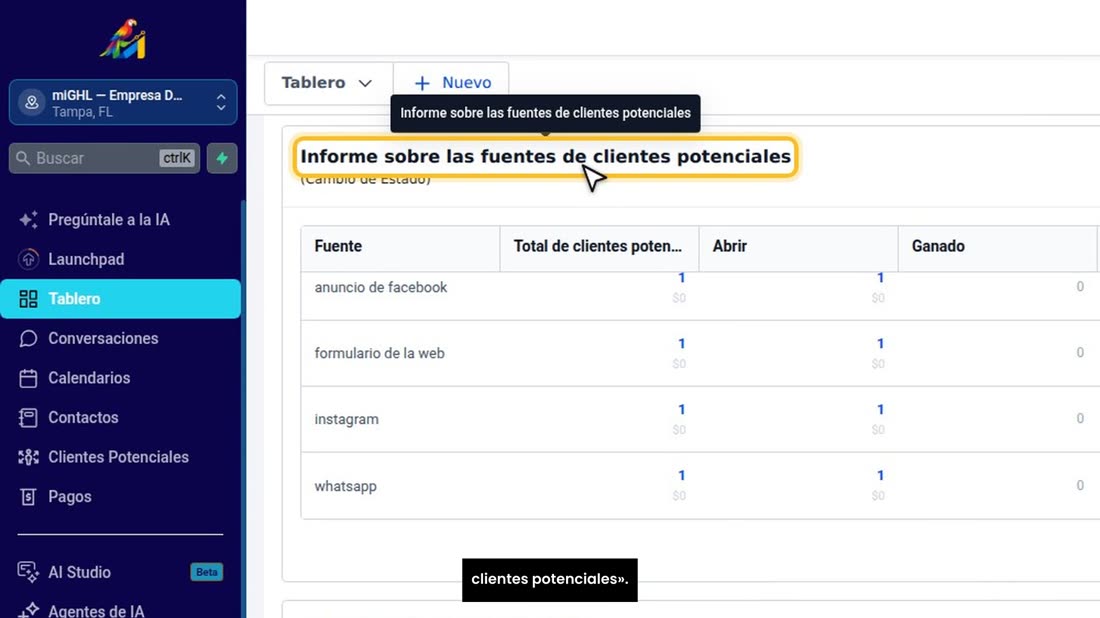Viewport: 1100px width, 618px height.
Task: Click the Agentes de IA sparkle icon
Action: pyautogui.click(x=28, y=610)
